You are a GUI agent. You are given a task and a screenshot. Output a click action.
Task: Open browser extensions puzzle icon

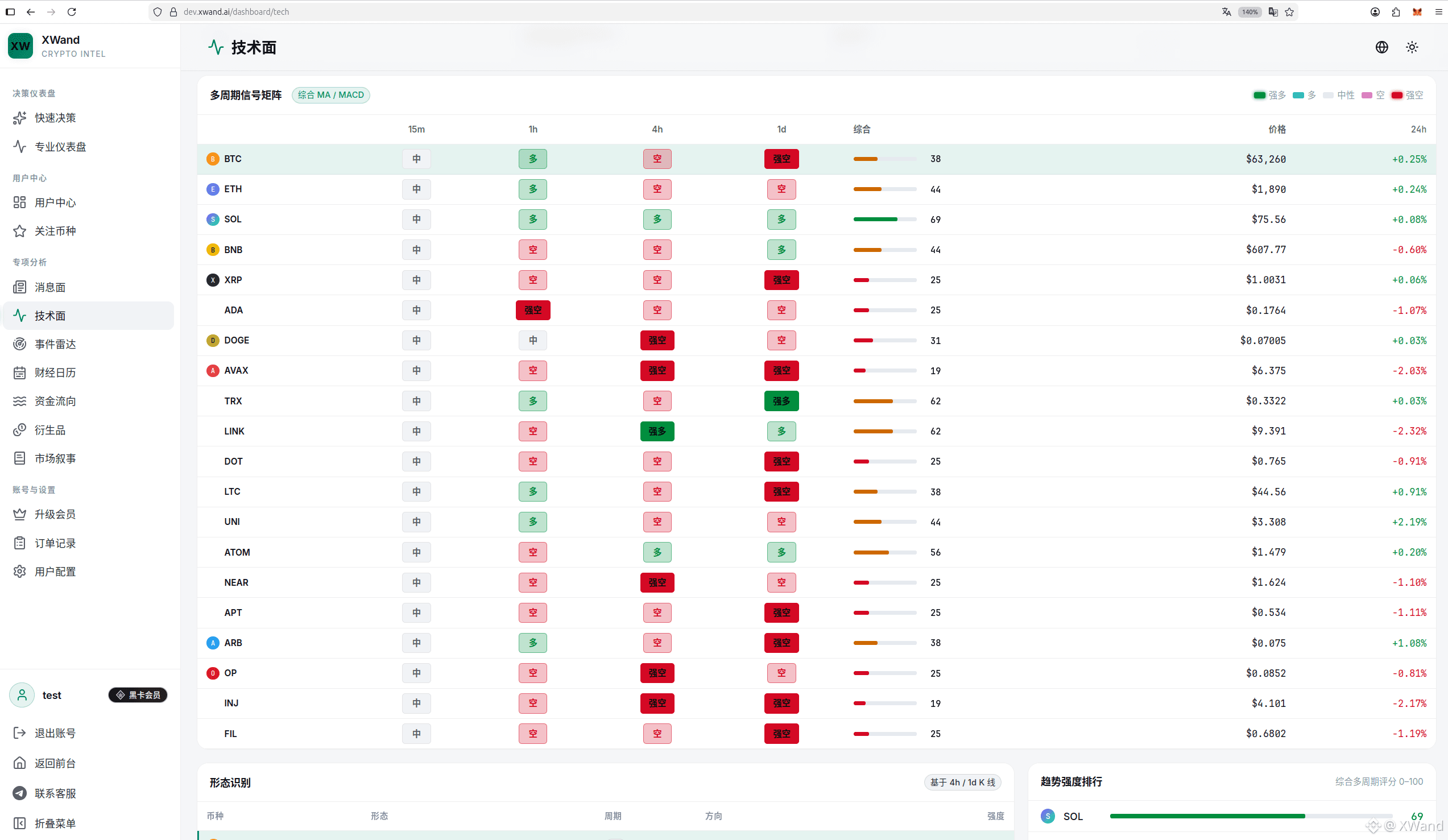[x=1396, y=11]
